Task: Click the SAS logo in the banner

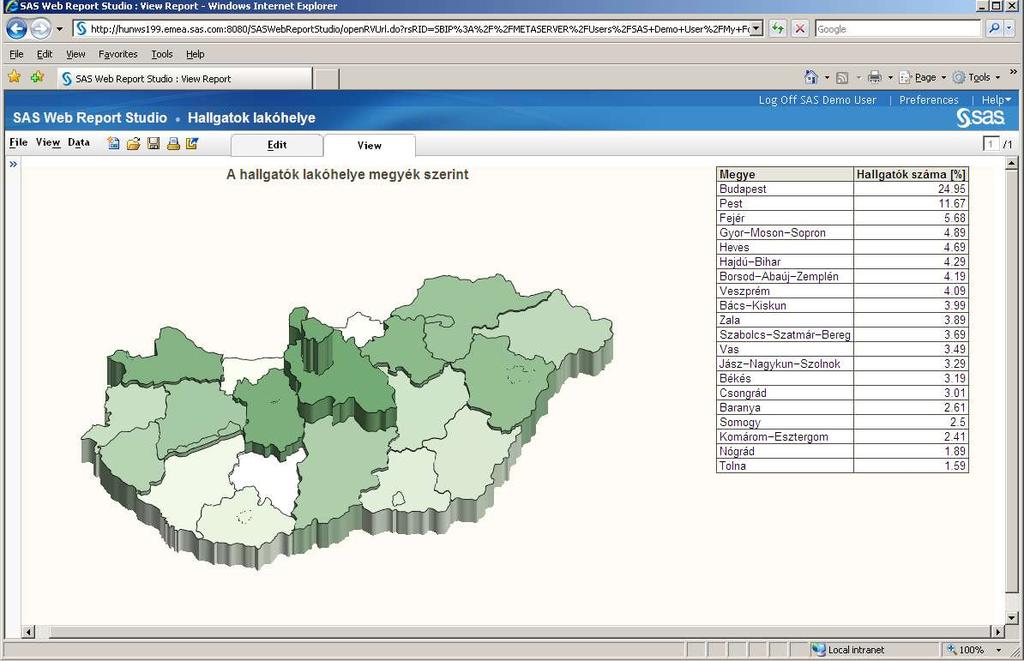Action: tap(980, 118)
